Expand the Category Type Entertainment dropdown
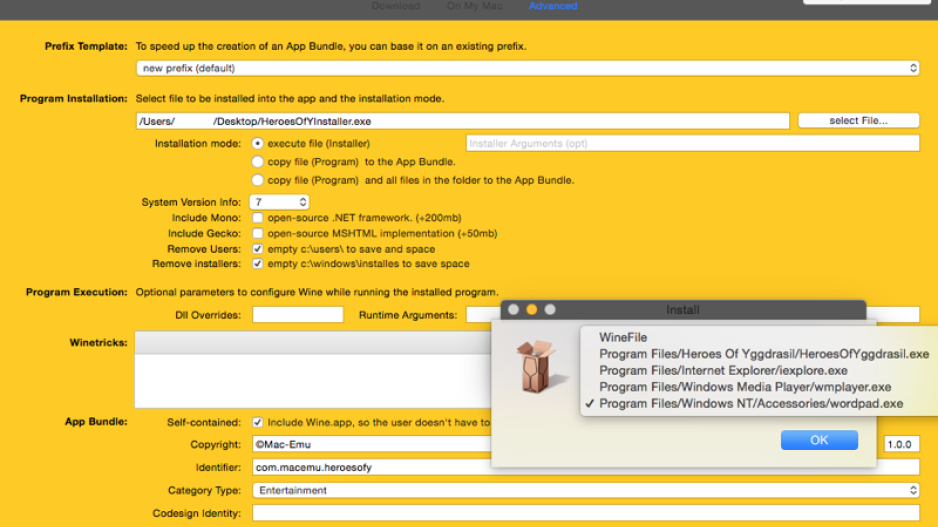Image resolution: width=938 pixels, height=527 pixels. tap(585, 490)
